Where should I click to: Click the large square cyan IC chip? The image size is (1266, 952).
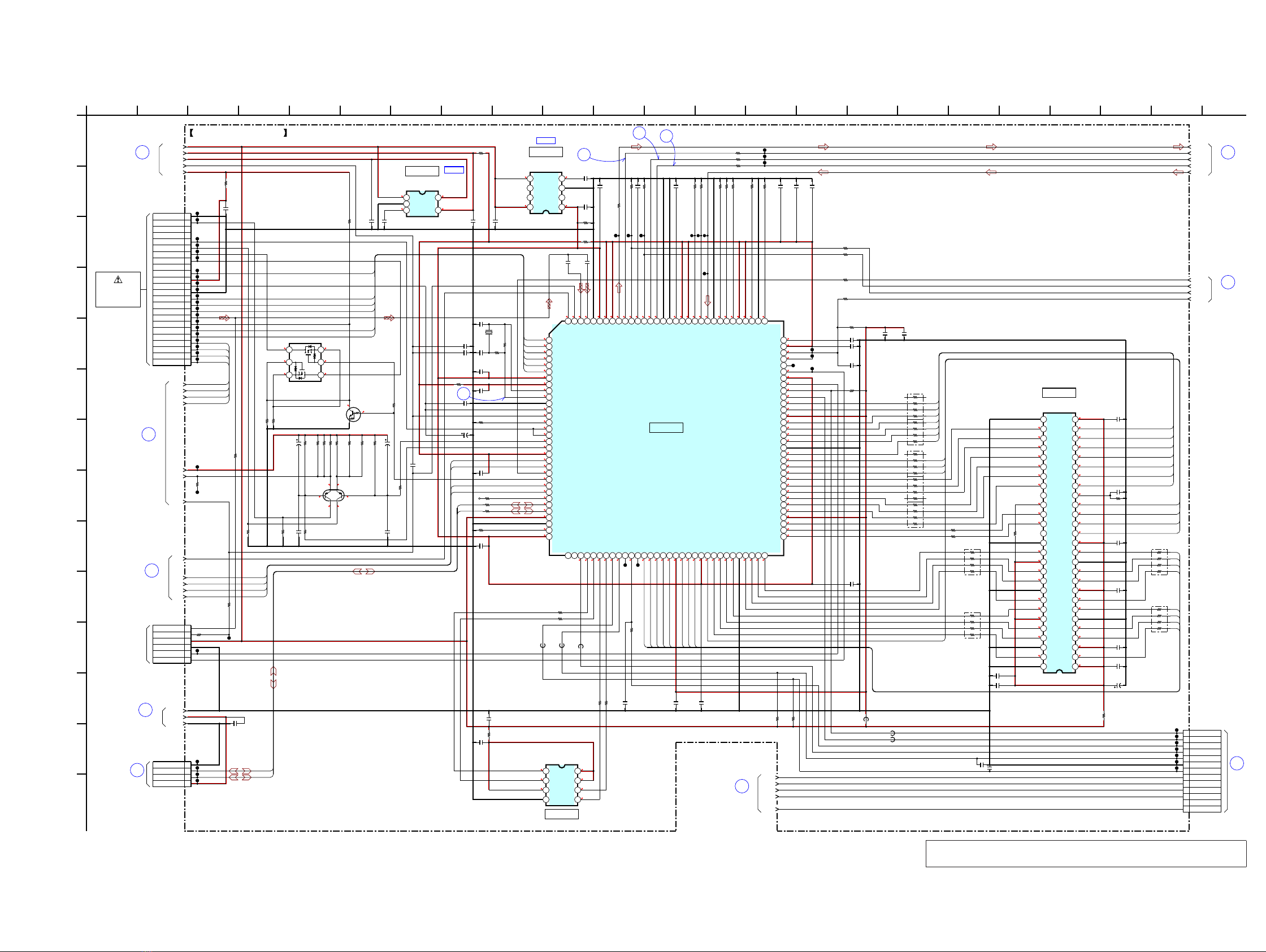[666, 438]
